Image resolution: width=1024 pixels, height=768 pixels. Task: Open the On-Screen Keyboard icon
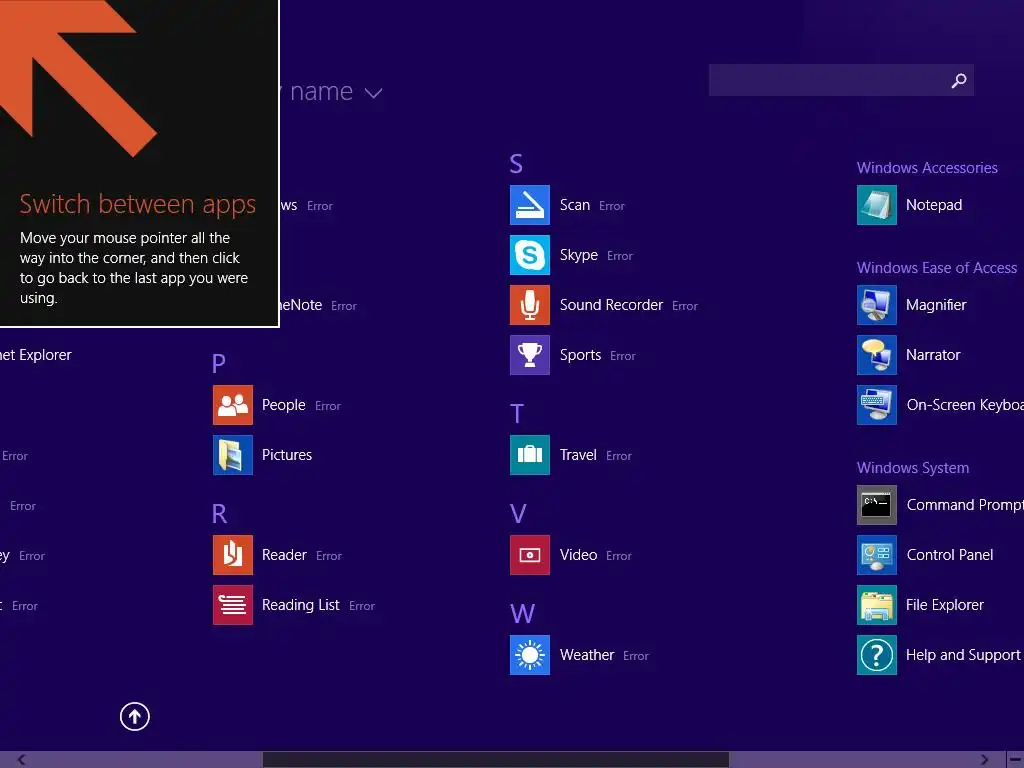click(876, 405)
